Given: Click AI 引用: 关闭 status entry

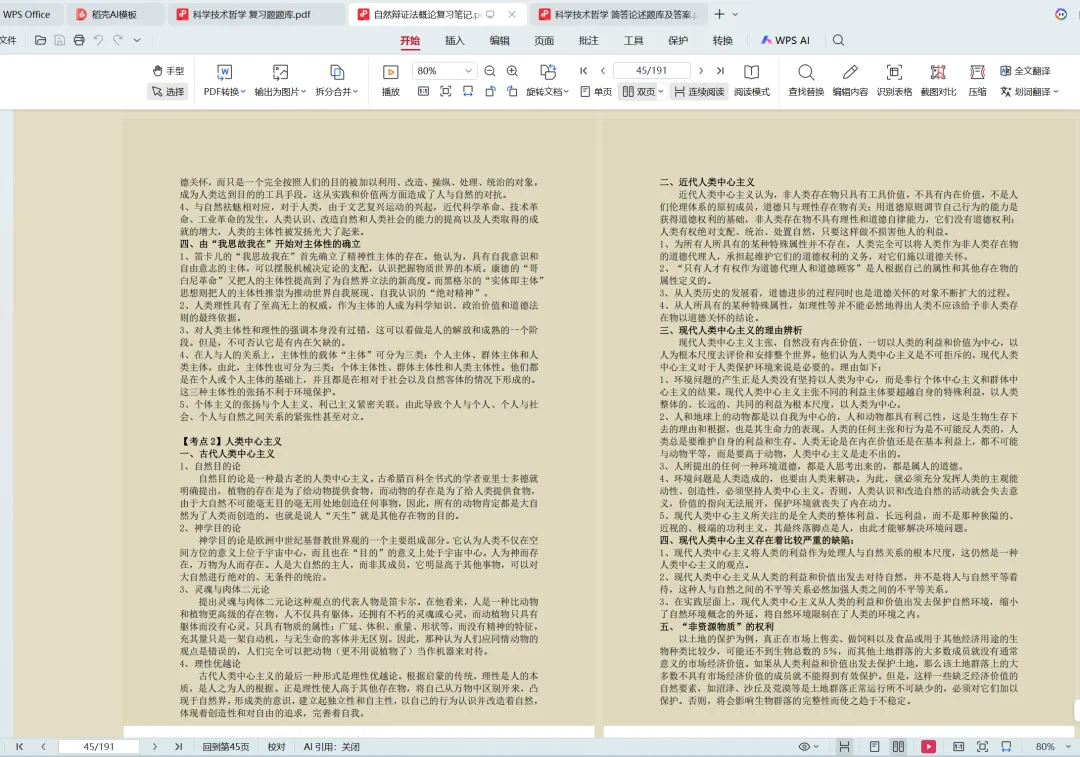Looking at the screenshot, I should [332, 747].
